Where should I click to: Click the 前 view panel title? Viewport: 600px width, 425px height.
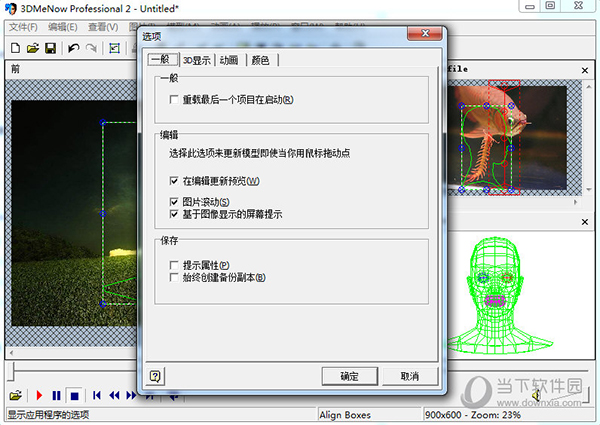coord(15,69)
